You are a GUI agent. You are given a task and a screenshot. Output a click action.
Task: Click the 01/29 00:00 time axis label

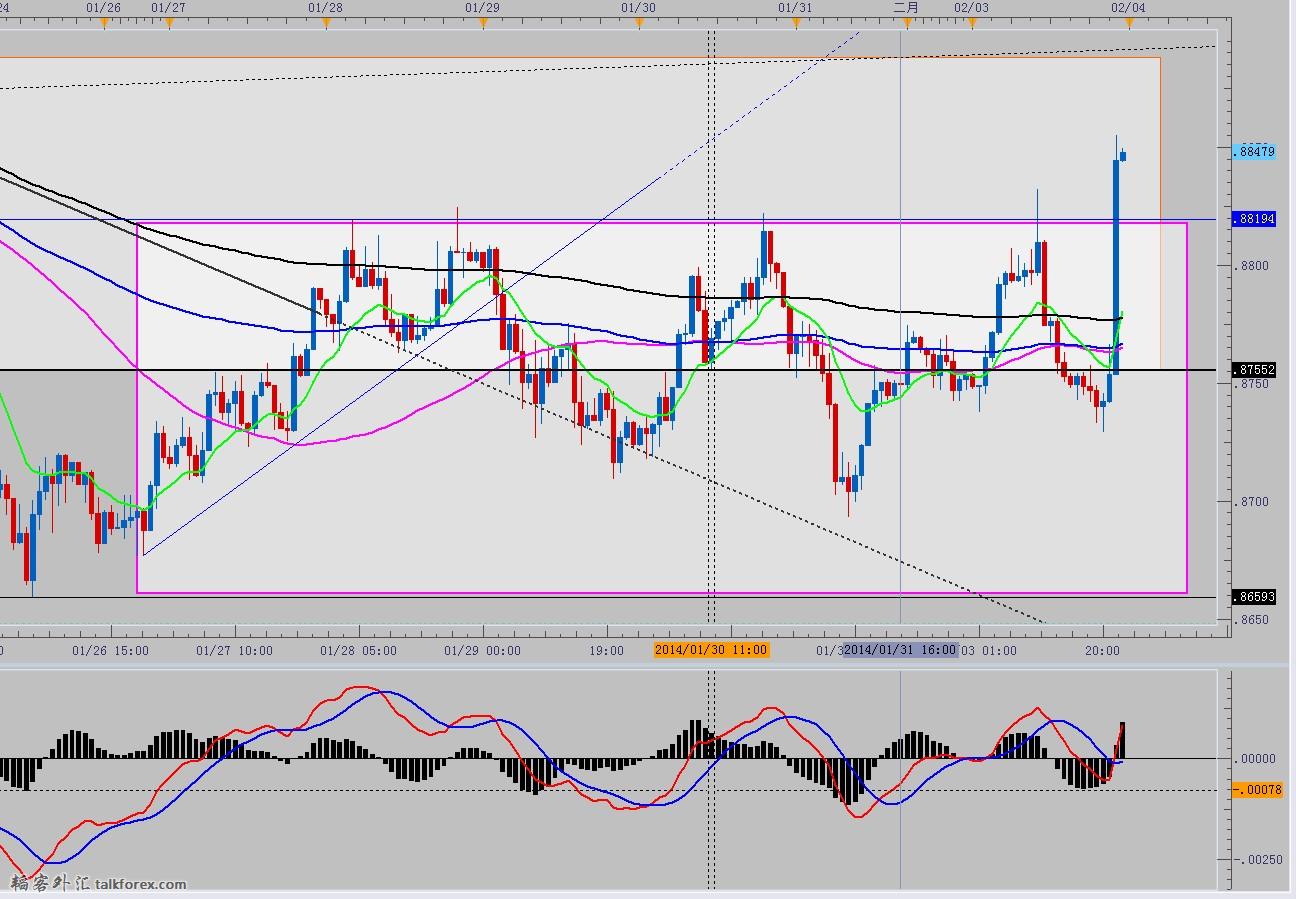click(483, 651)
